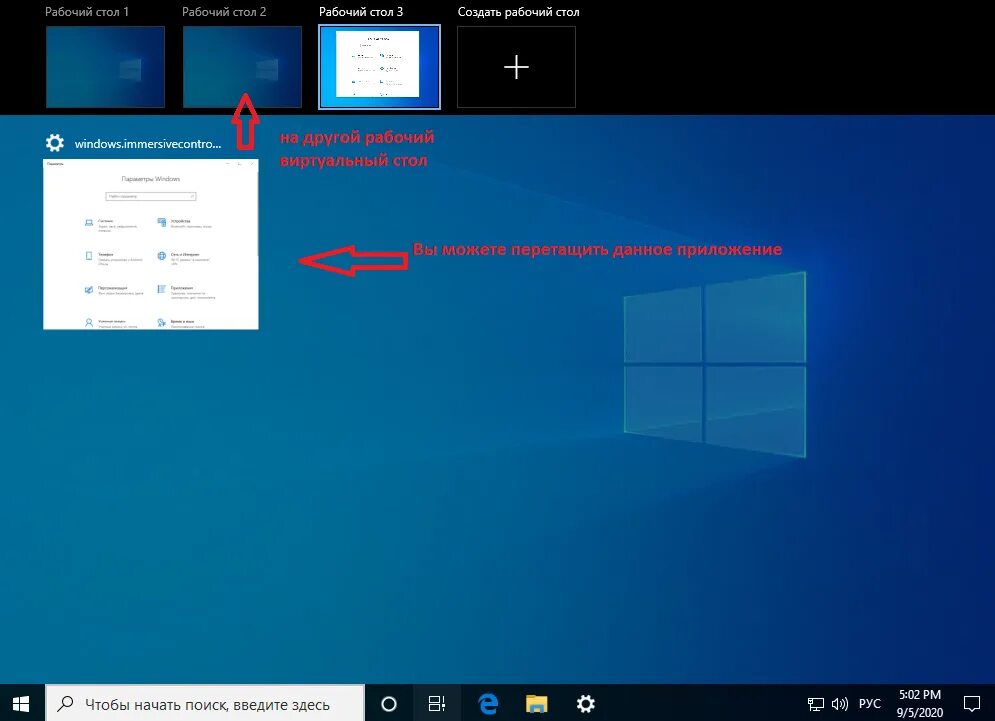Viewport: 995px width, 721px height.
Task: Click the Рабочий стол 2 label
Action: pos(224,12)
